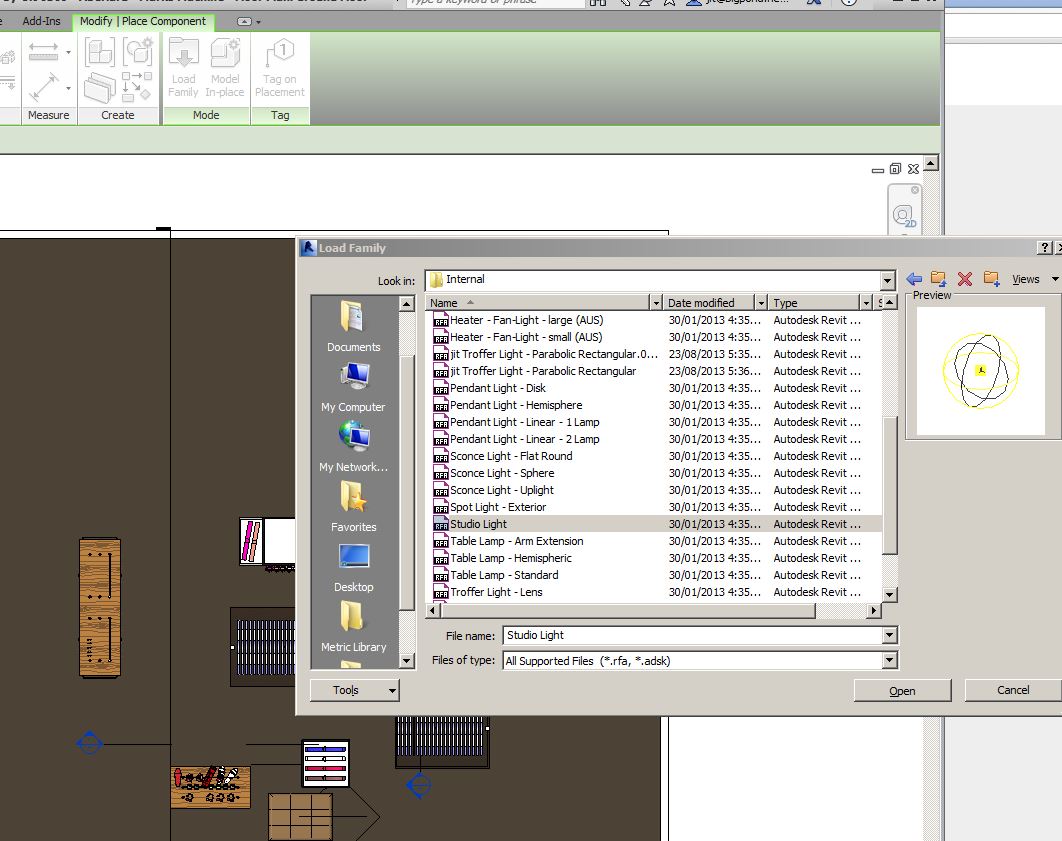Open My Computer in places bar
The image size is (1062, 841).
click(x=354, y=387)
